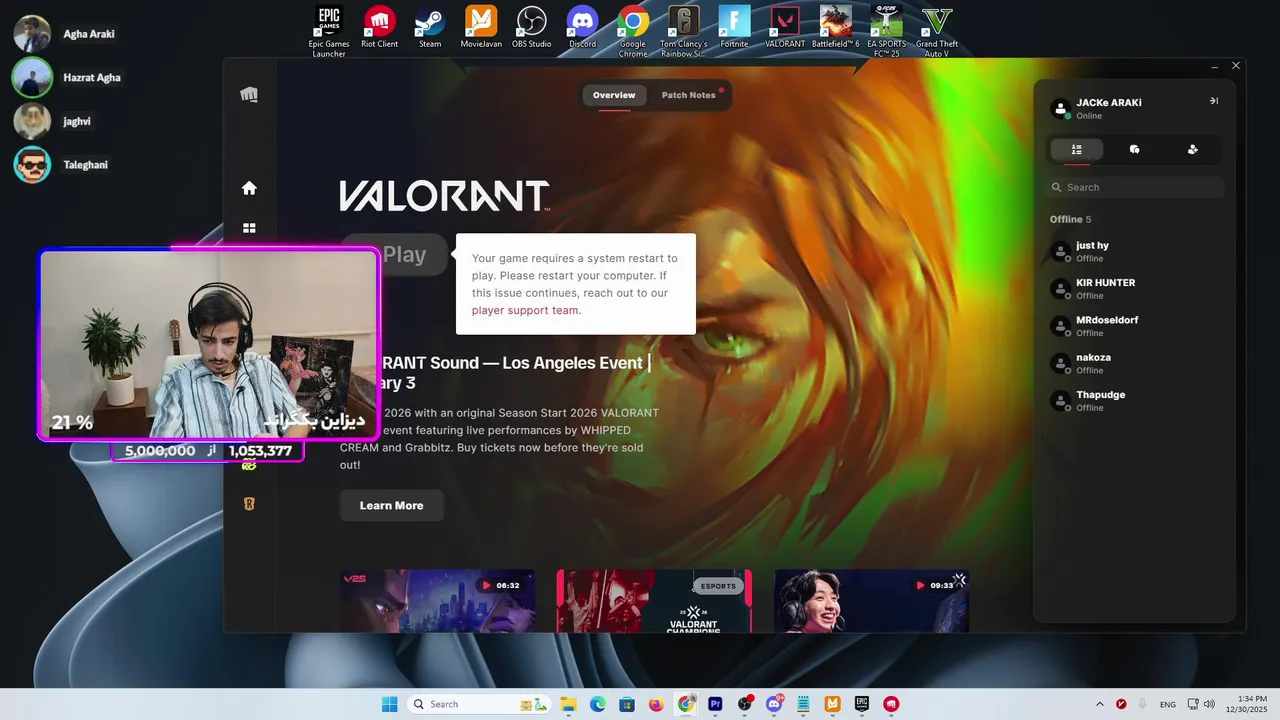Show hidden system tray icons
The width and height of the screenshot is (1280, 720).
1100,704
